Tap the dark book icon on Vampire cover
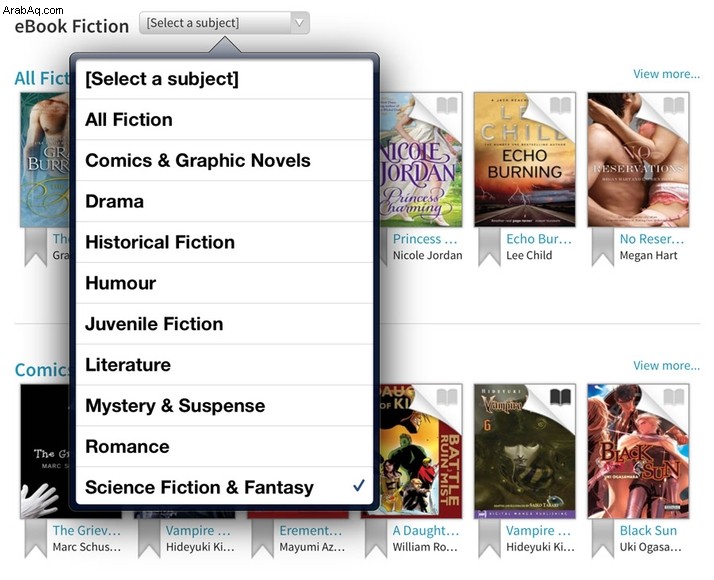Screen dimensions: 714x580 pyautogui.click(x=560, y=397)
